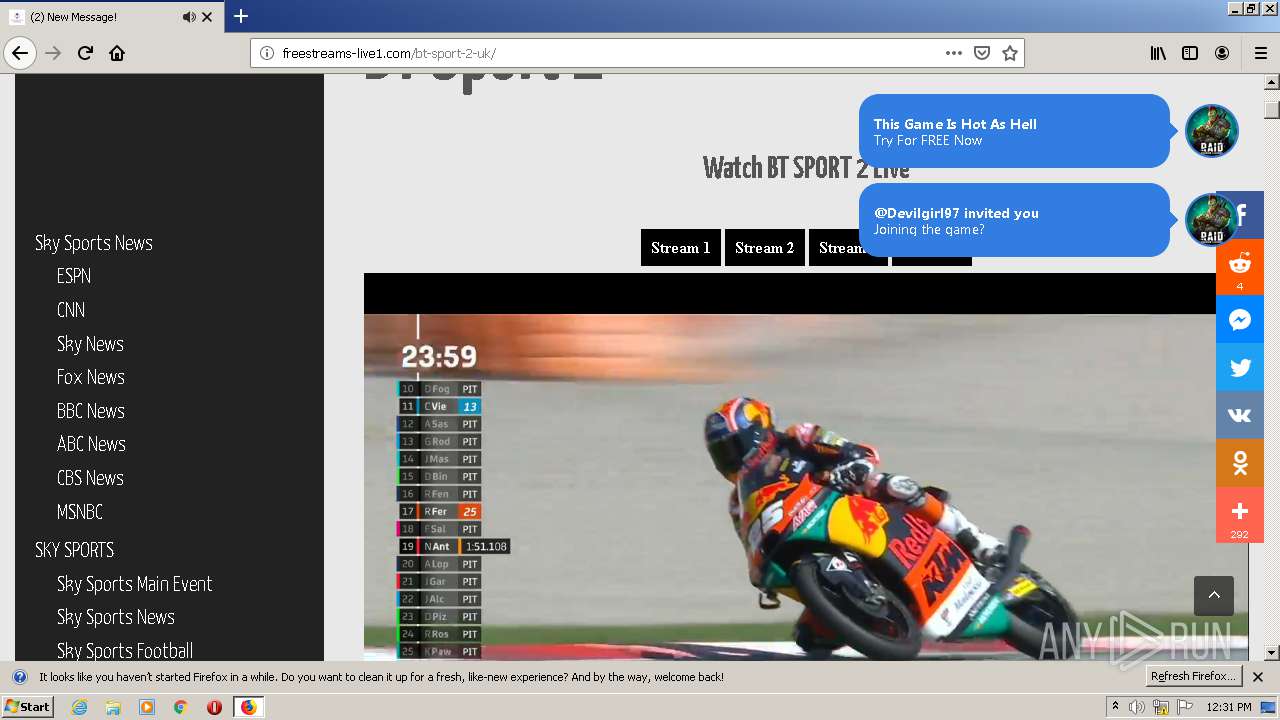Open top Sky Sports News heading
1280x720 pixels.
click(94, 243)
